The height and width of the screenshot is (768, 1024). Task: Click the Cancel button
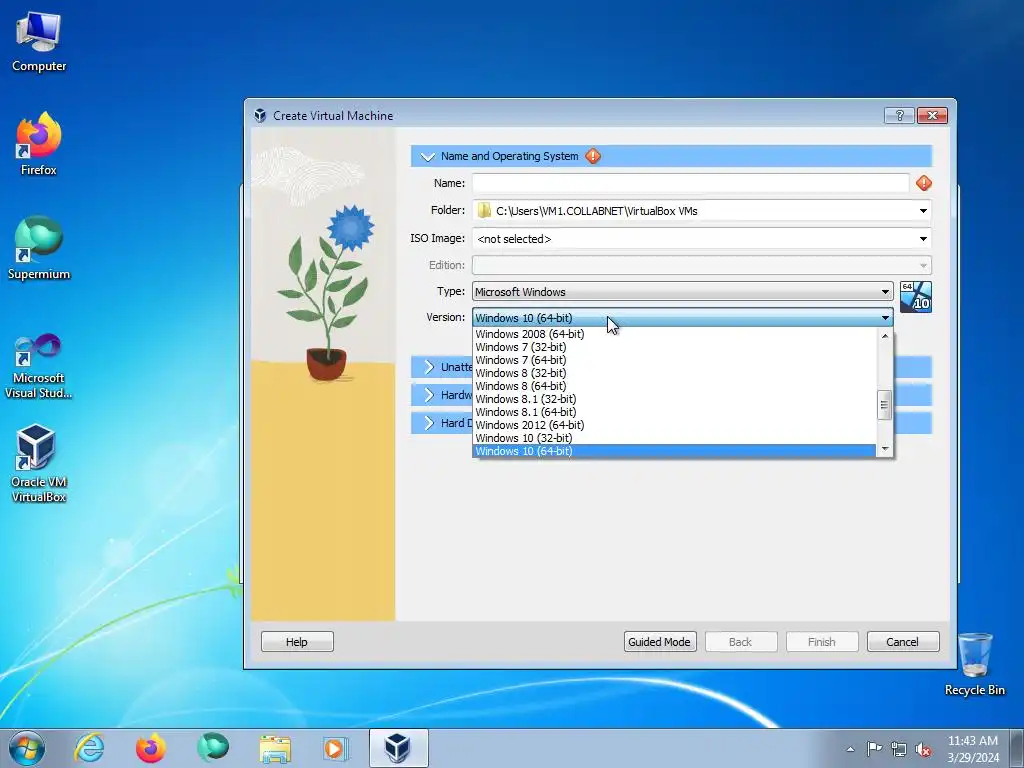[903, 642]
